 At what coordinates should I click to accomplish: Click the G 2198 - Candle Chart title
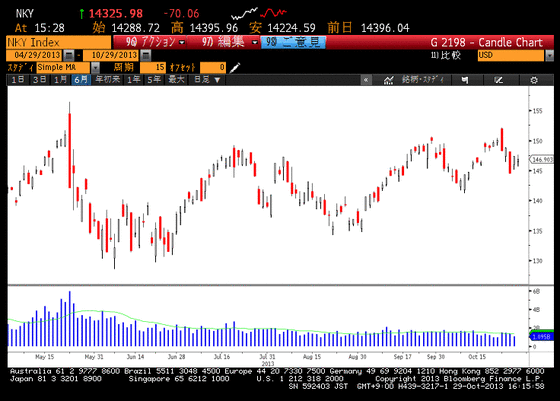486,42
